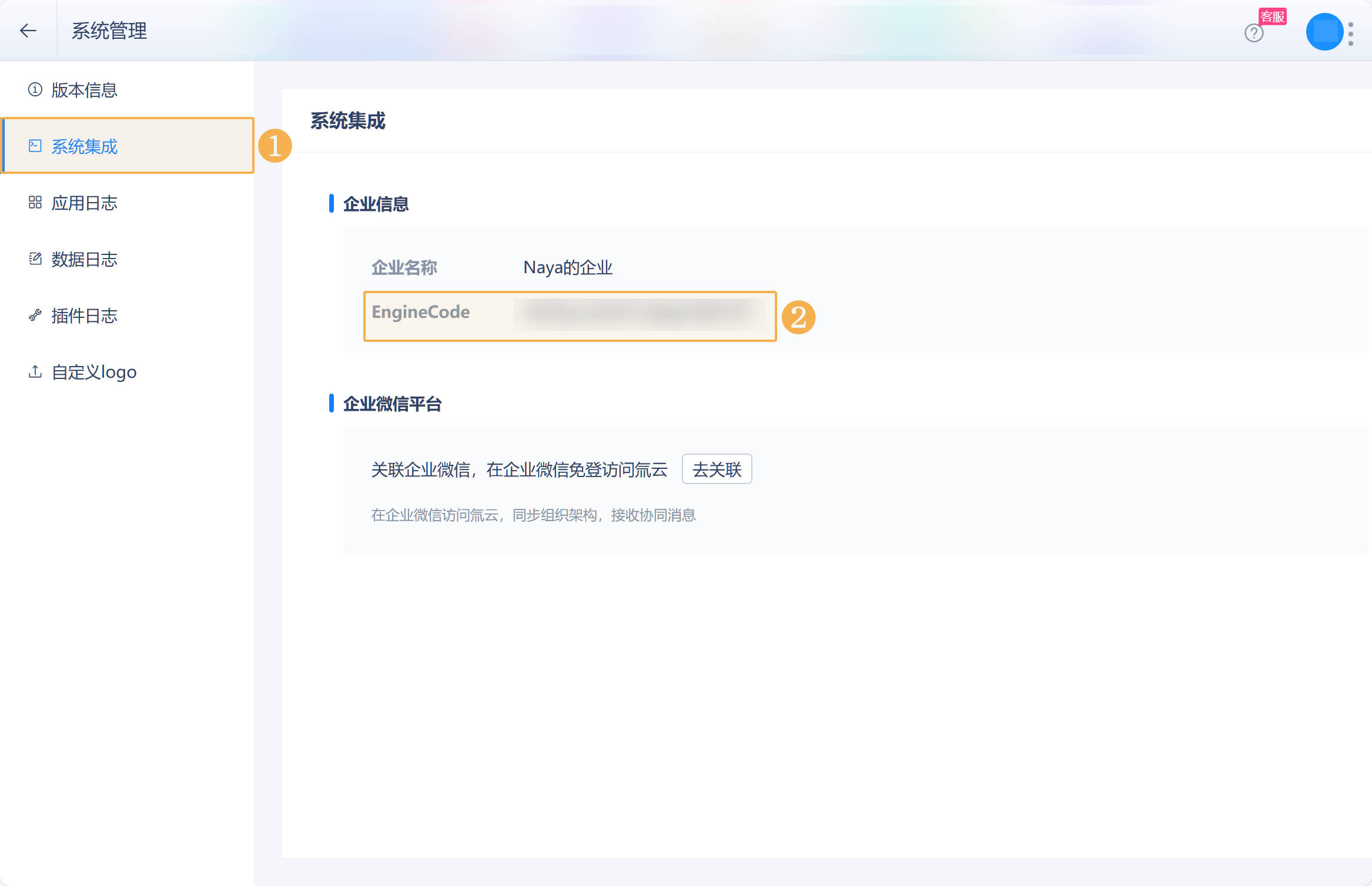Go to 数据日志 page
Image resolution: width=1372 pixels, height=886 pixels.
tap(84, 259)
